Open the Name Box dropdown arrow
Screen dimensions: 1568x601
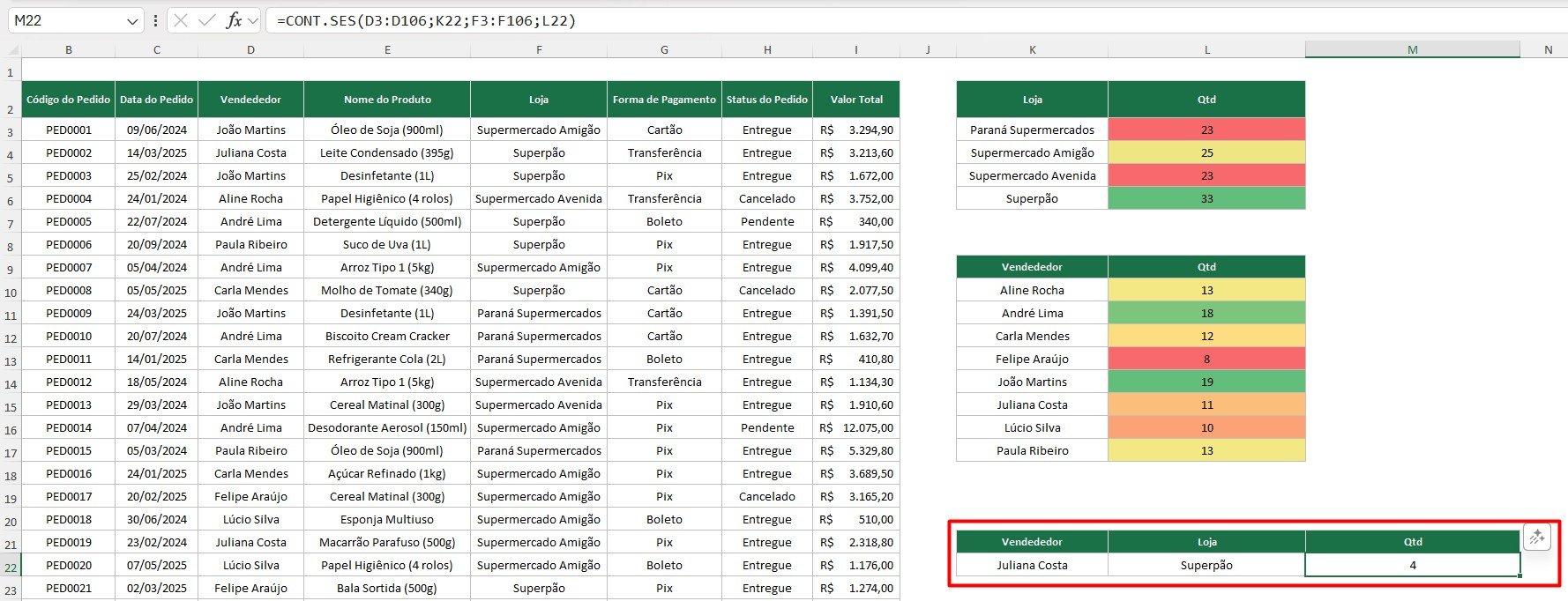(132, 20)
